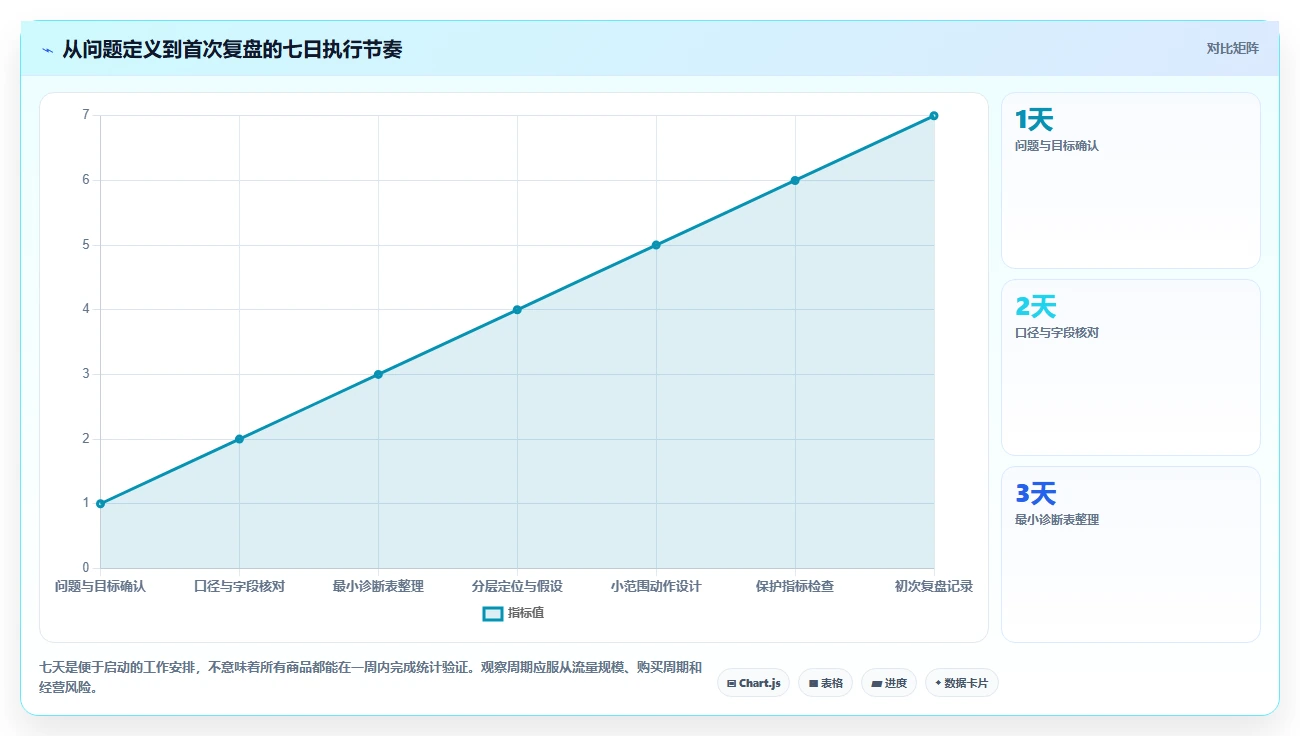Select the data point above 小范围动作设计
This screenshot has height=736, width=1300.
coord(656,245)
